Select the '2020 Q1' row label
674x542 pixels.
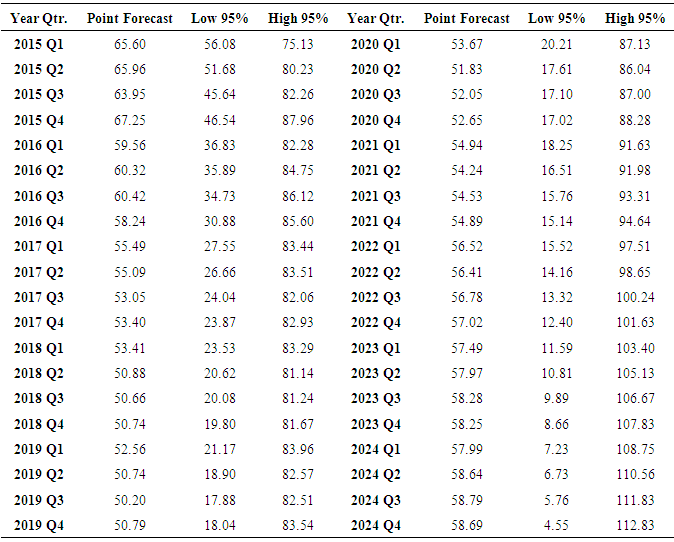pyautogui.click(x=375, y=45)
